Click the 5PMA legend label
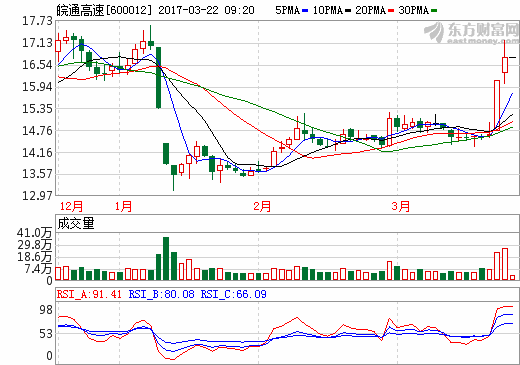The image size is (520, 365). click(288, 10)
